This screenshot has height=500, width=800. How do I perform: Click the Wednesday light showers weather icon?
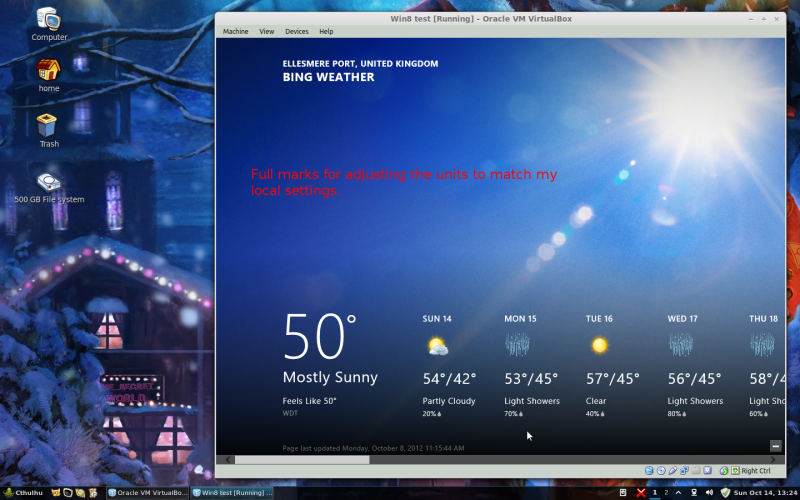click(681, 344)
